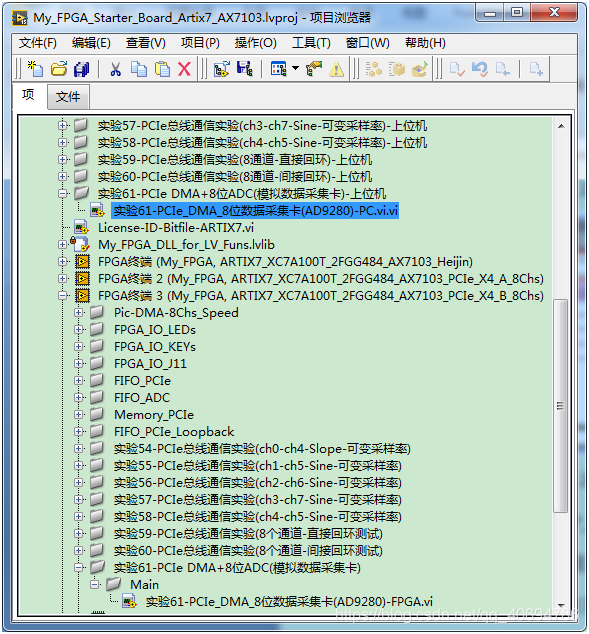Screen dimensions: 589x634
Task: Select the FIFO_PCIe folder
Action: [x=142, y=380]
